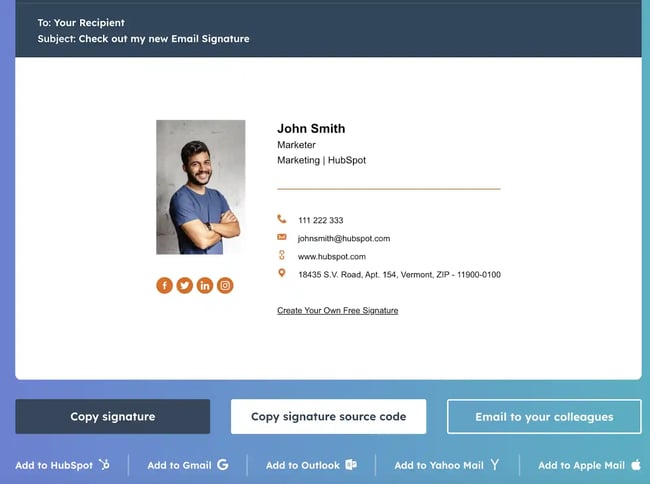Click the address 18435 S.V. Road

point(400,274)
